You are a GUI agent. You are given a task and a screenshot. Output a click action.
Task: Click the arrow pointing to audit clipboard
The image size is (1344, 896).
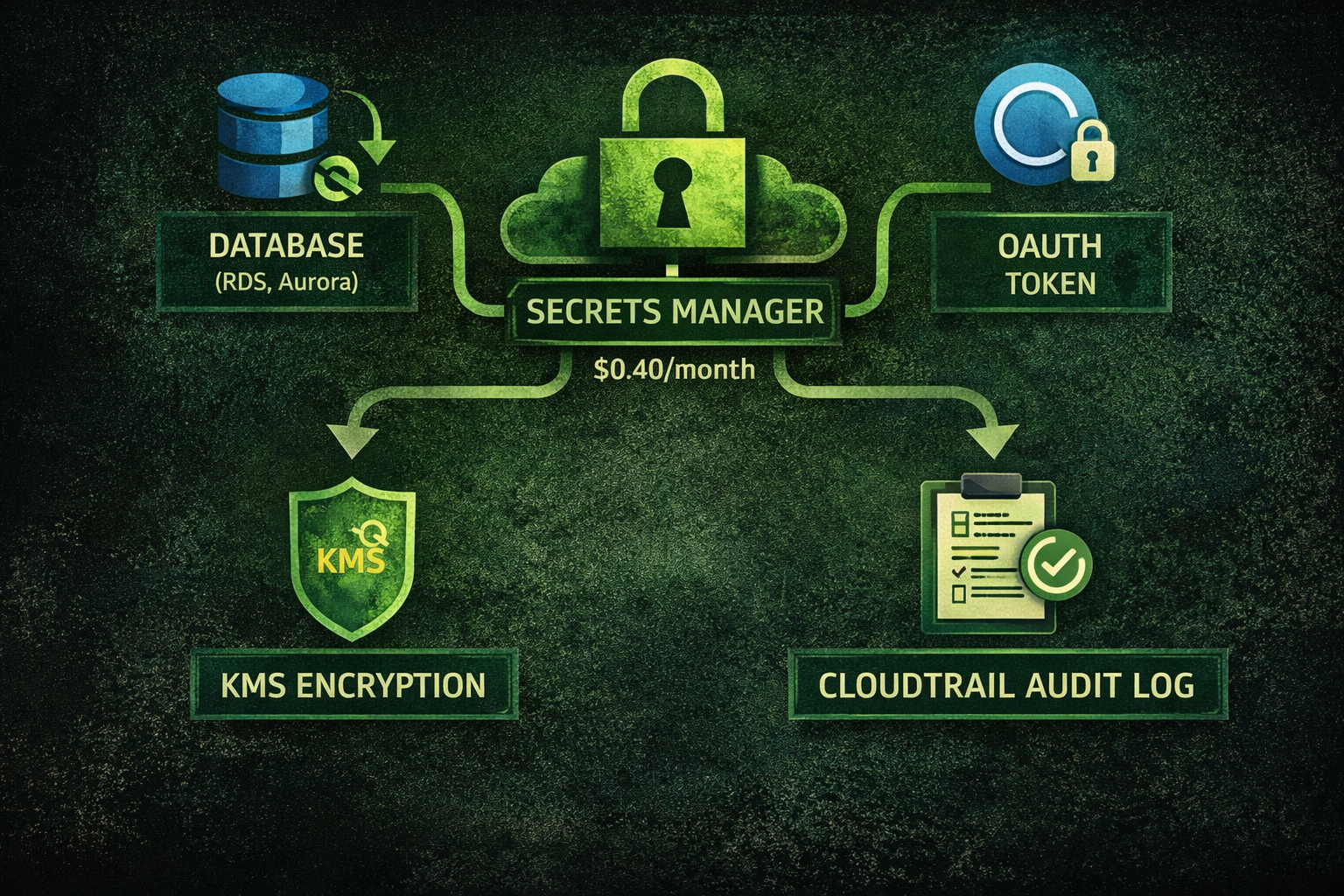click(x=995, y=437)
